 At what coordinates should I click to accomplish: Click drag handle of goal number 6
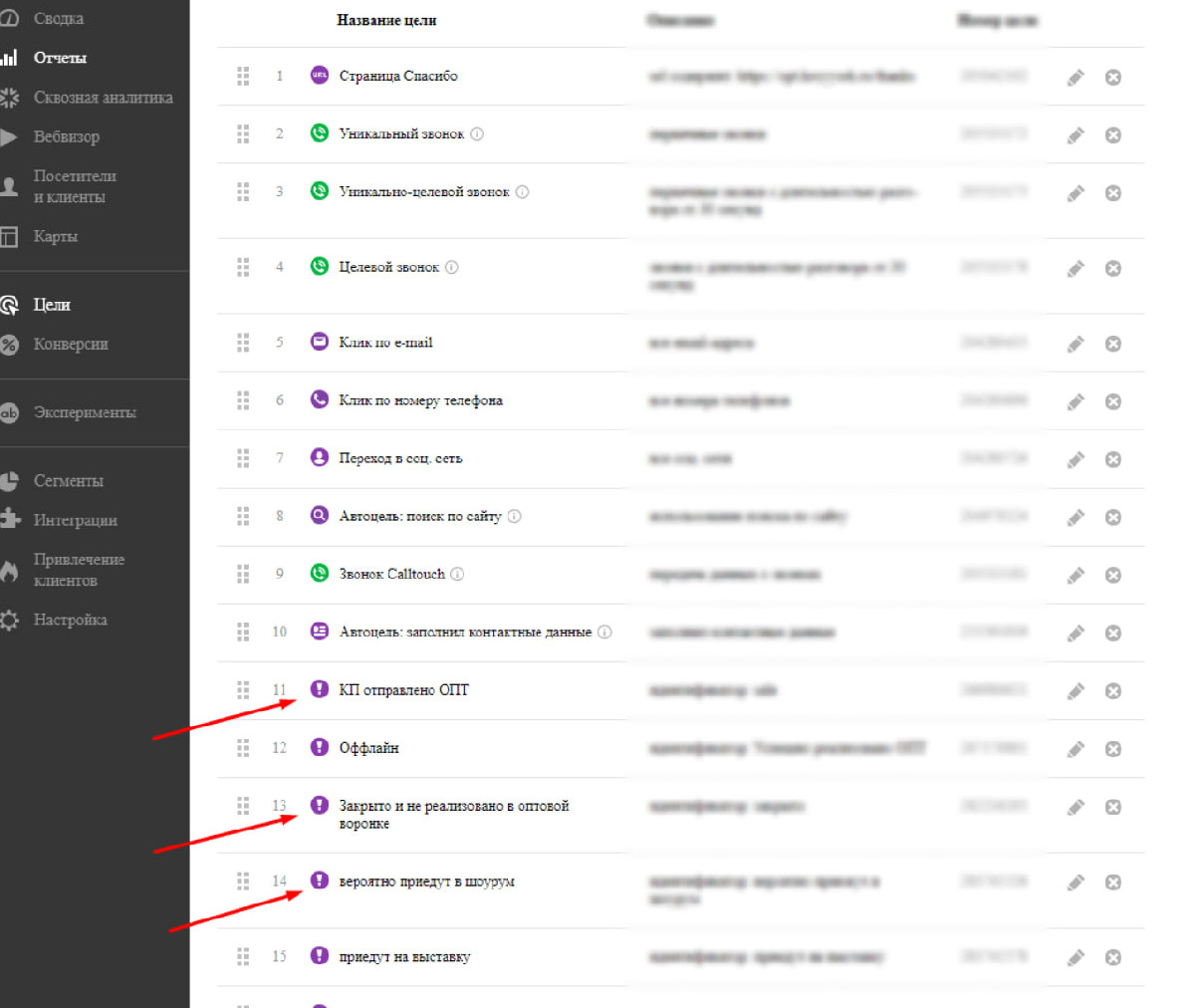243,400
